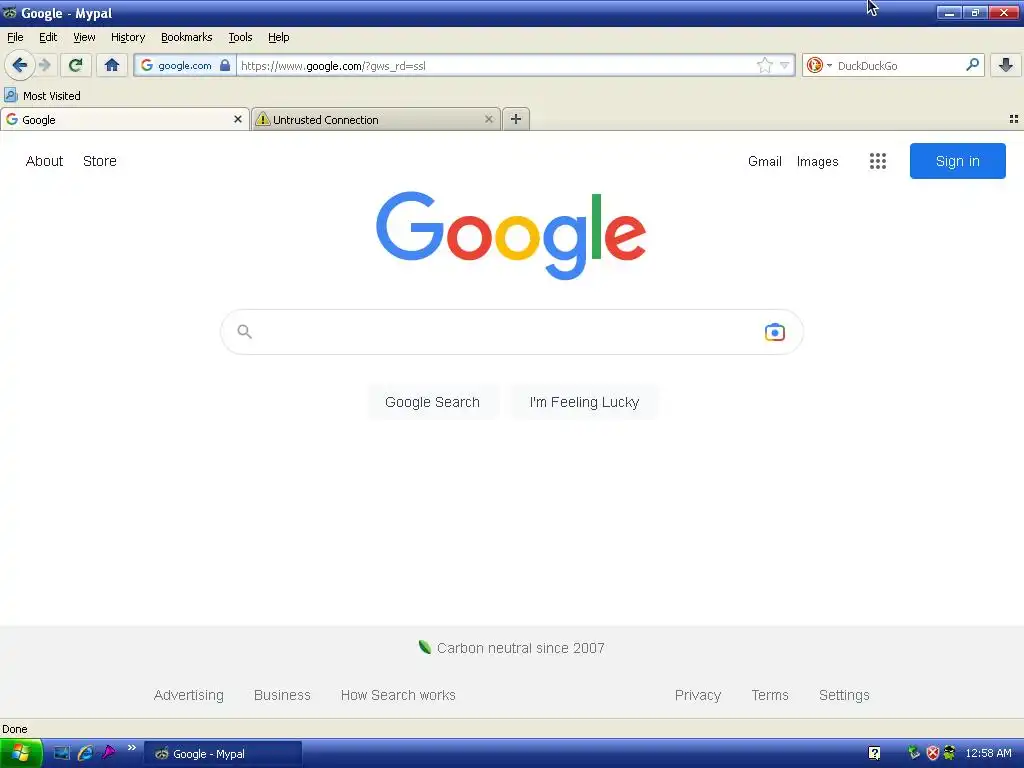Open the Edit menu

pyautogui.click(x=48, y=37)
